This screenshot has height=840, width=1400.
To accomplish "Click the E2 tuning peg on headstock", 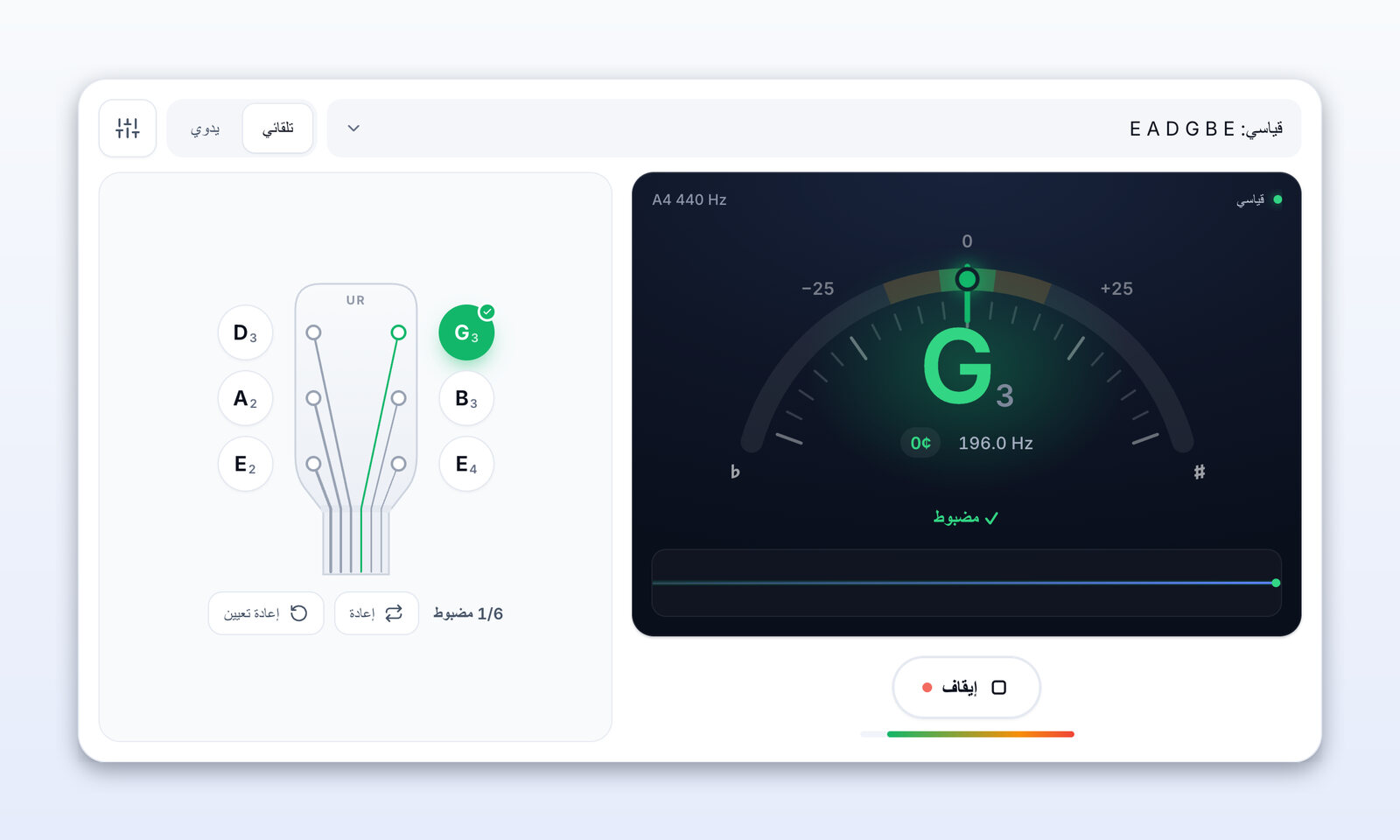I will [x=313, y=464].
